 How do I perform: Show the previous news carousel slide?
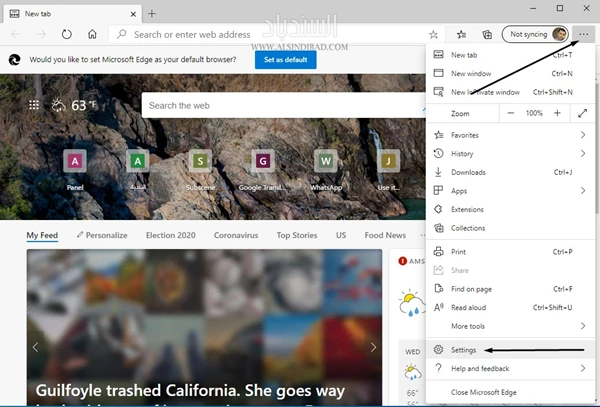pos(36,347)
